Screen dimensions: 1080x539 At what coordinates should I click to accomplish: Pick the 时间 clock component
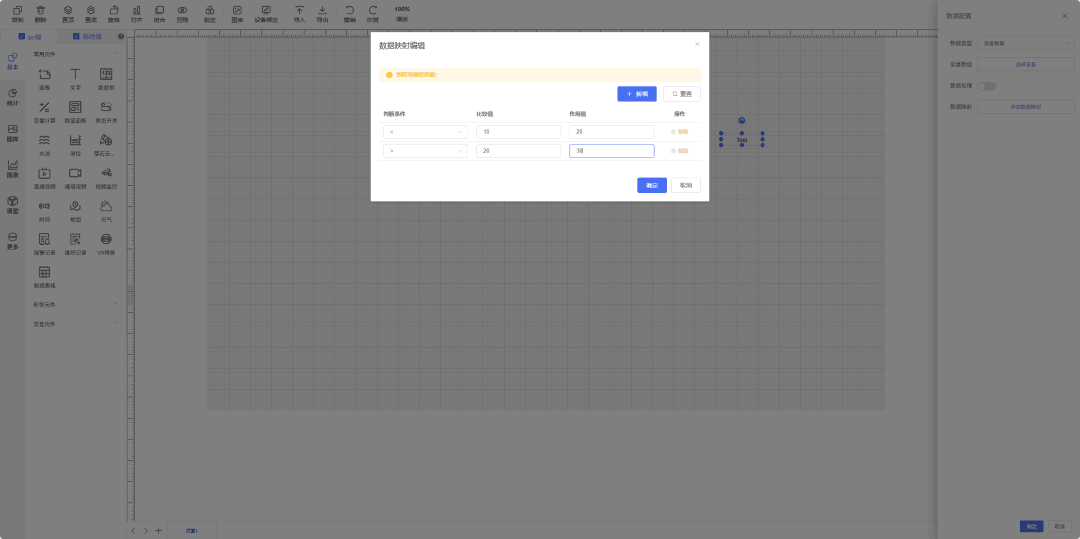pyautogui.click(x=44, y=211)
